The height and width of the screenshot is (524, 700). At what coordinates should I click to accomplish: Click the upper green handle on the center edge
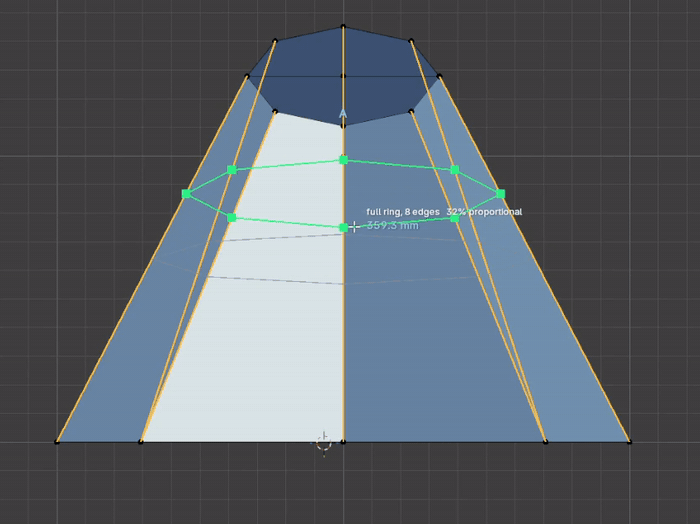pos(343,160)
